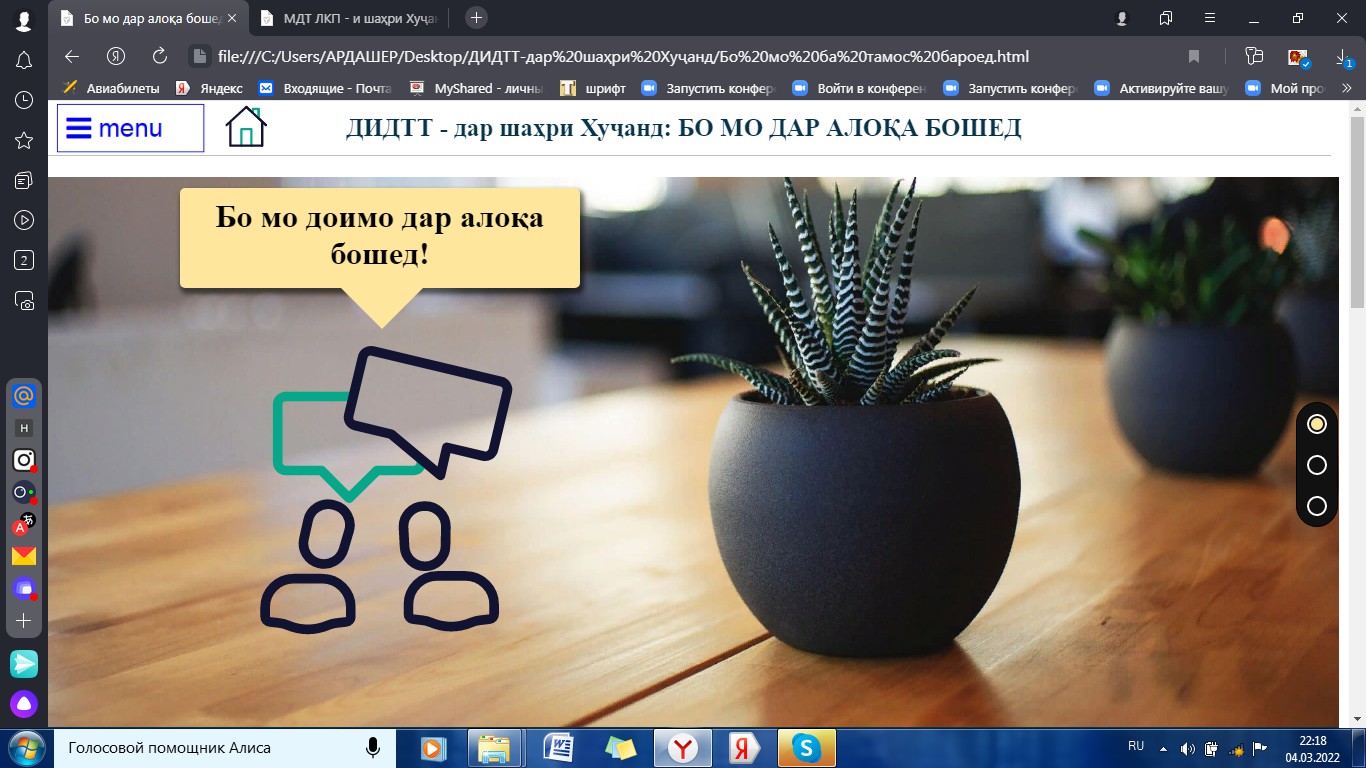Open notifications bell in the sidebar

click(24, 60)
